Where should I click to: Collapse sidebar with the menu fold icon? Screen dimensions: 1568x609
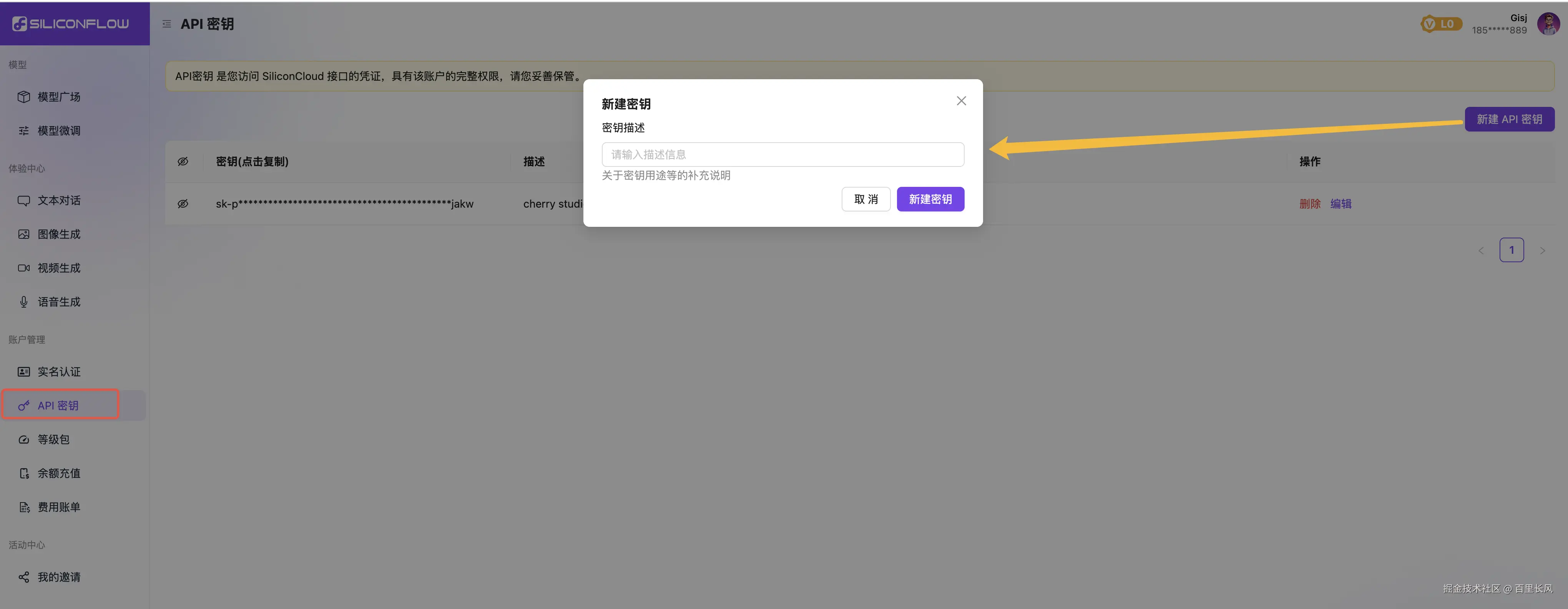(166, 24)
